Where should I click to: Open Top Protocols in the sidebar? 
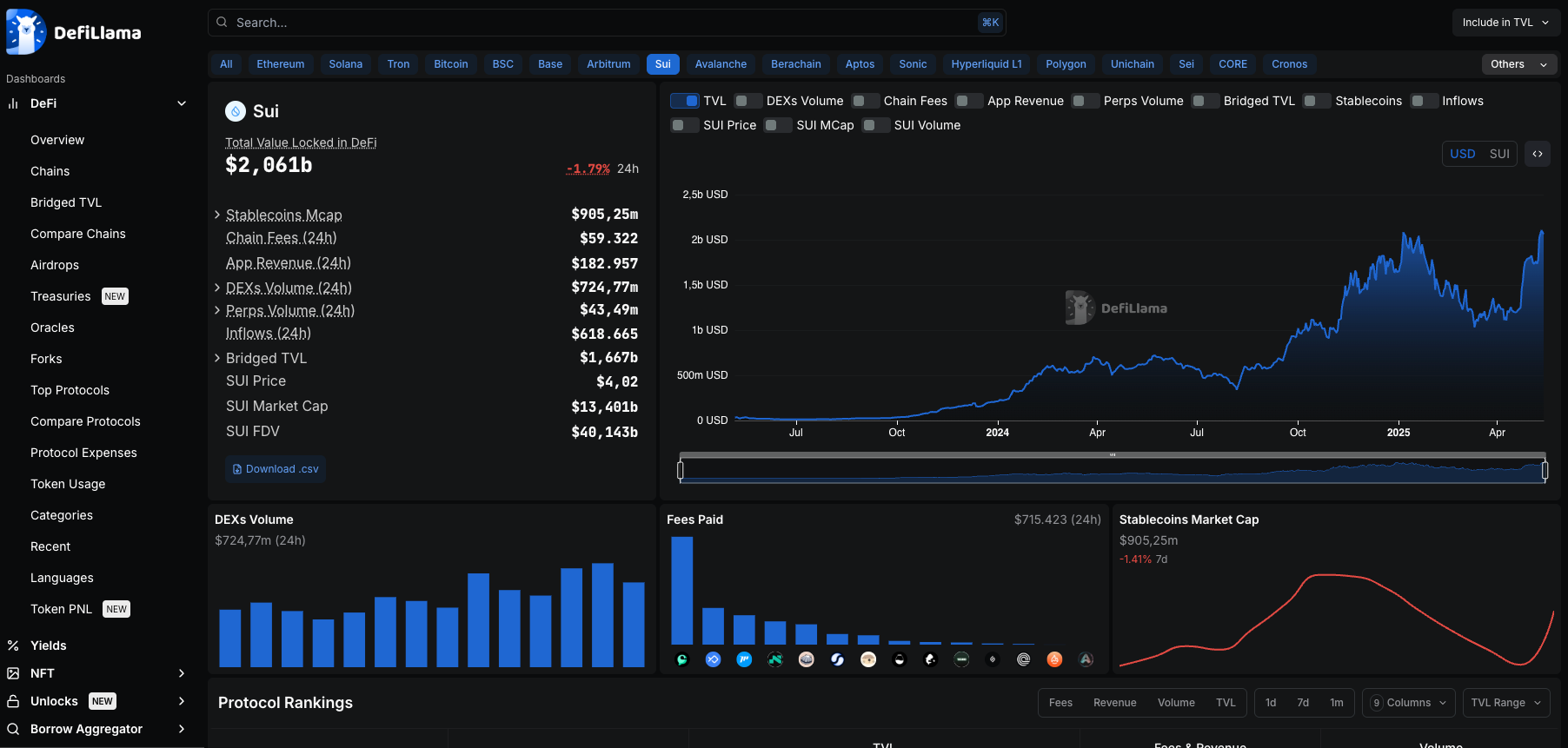pos(70,390)
